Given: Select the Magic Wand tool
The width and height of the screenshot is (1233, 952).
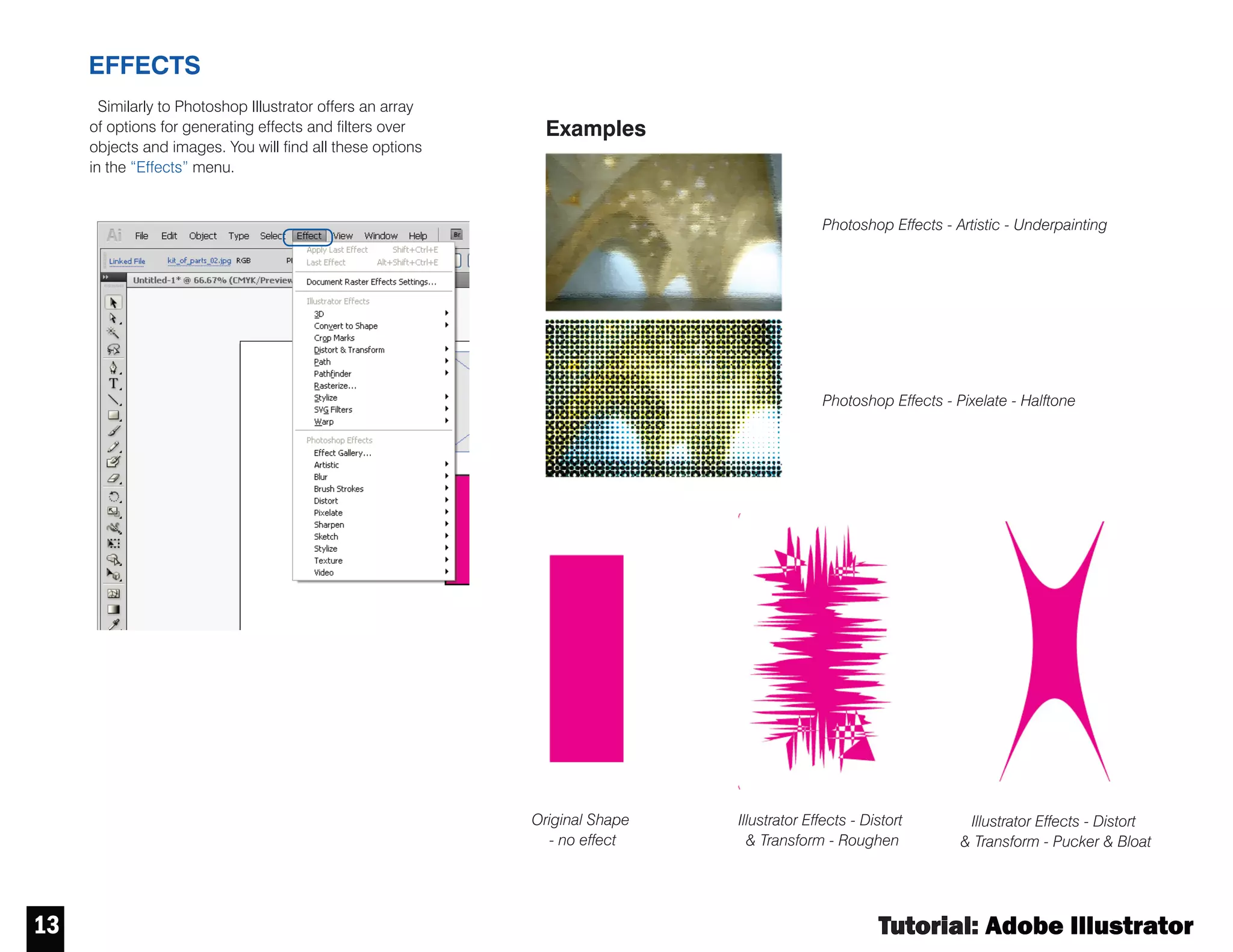Looking at the screenshot, I should click(113, 333).
